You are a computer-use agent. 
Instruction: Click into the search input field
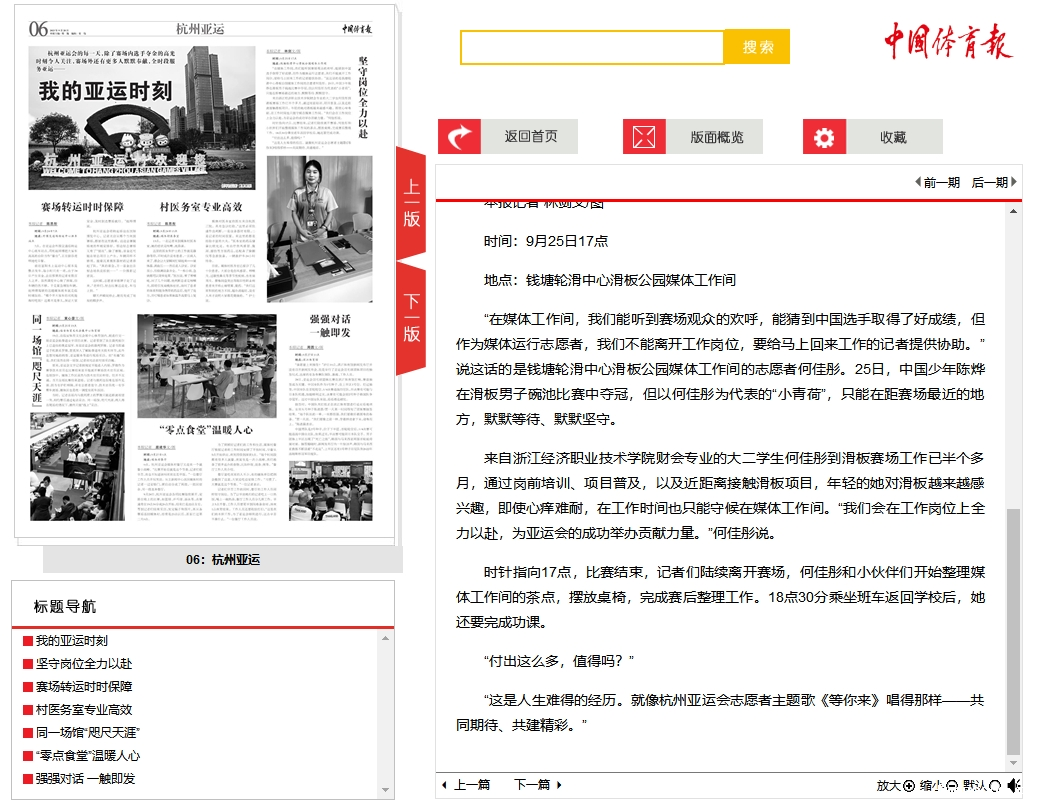[591, 47]
